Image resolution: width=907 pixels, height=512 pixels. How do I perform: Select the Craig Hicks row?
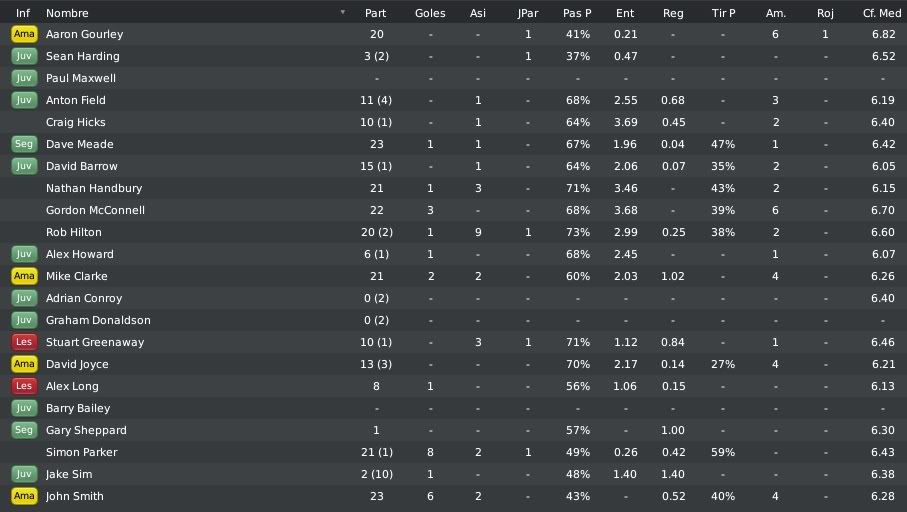tap(454, 122)
